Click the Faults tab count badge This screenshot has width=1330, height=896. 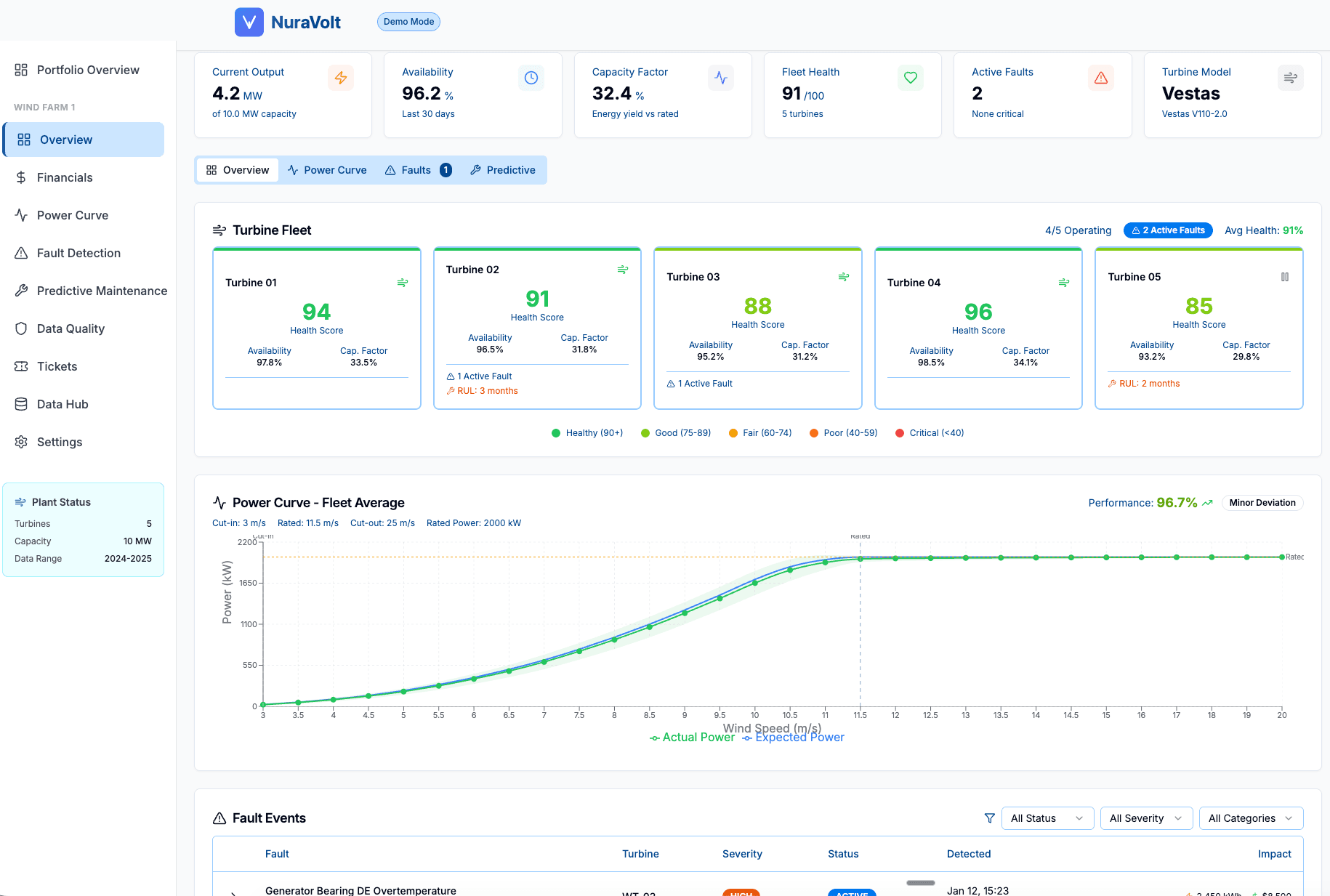point(446,170)
